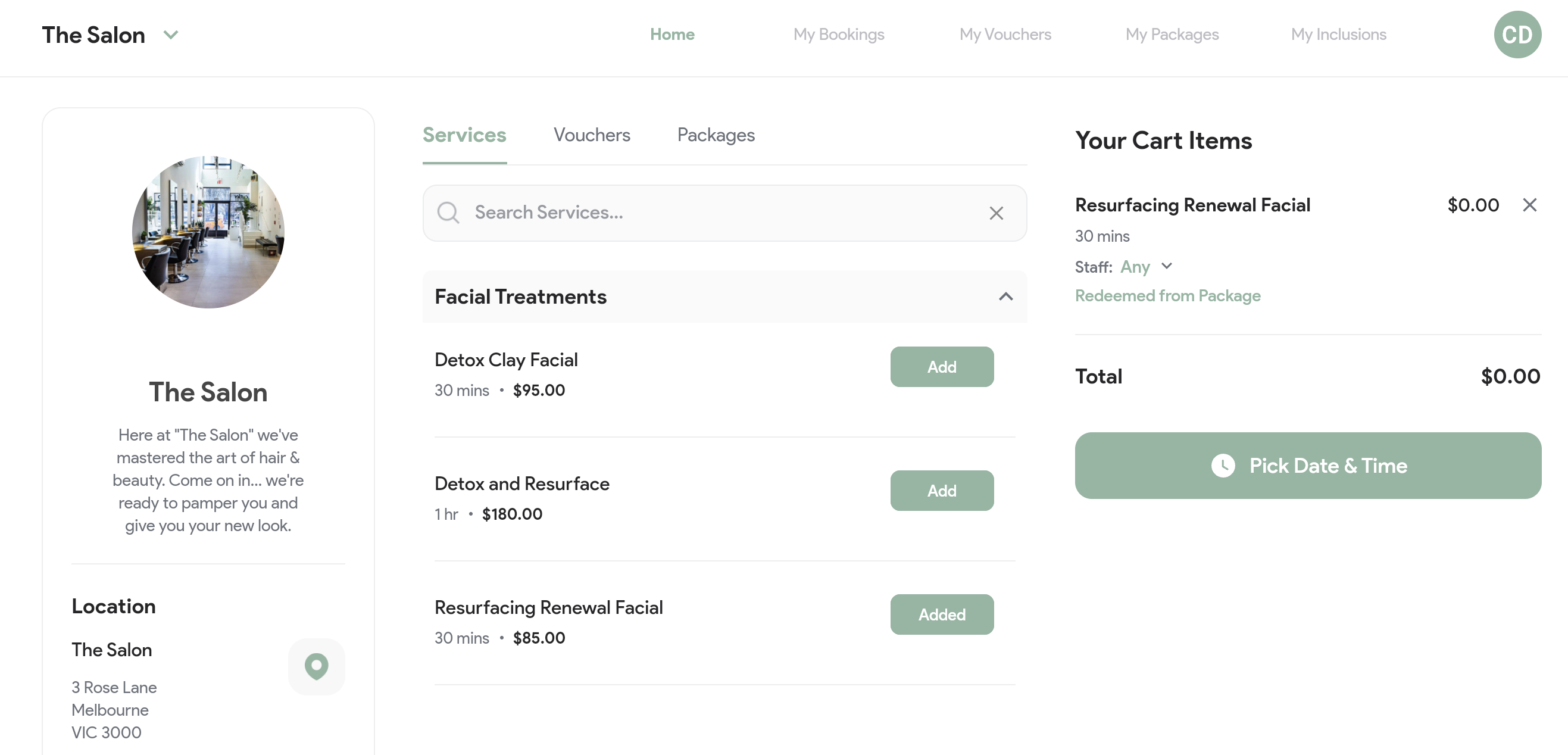Switch to the Services tab
Viewport: 1568px width, 755px height.
coord(464,135)
